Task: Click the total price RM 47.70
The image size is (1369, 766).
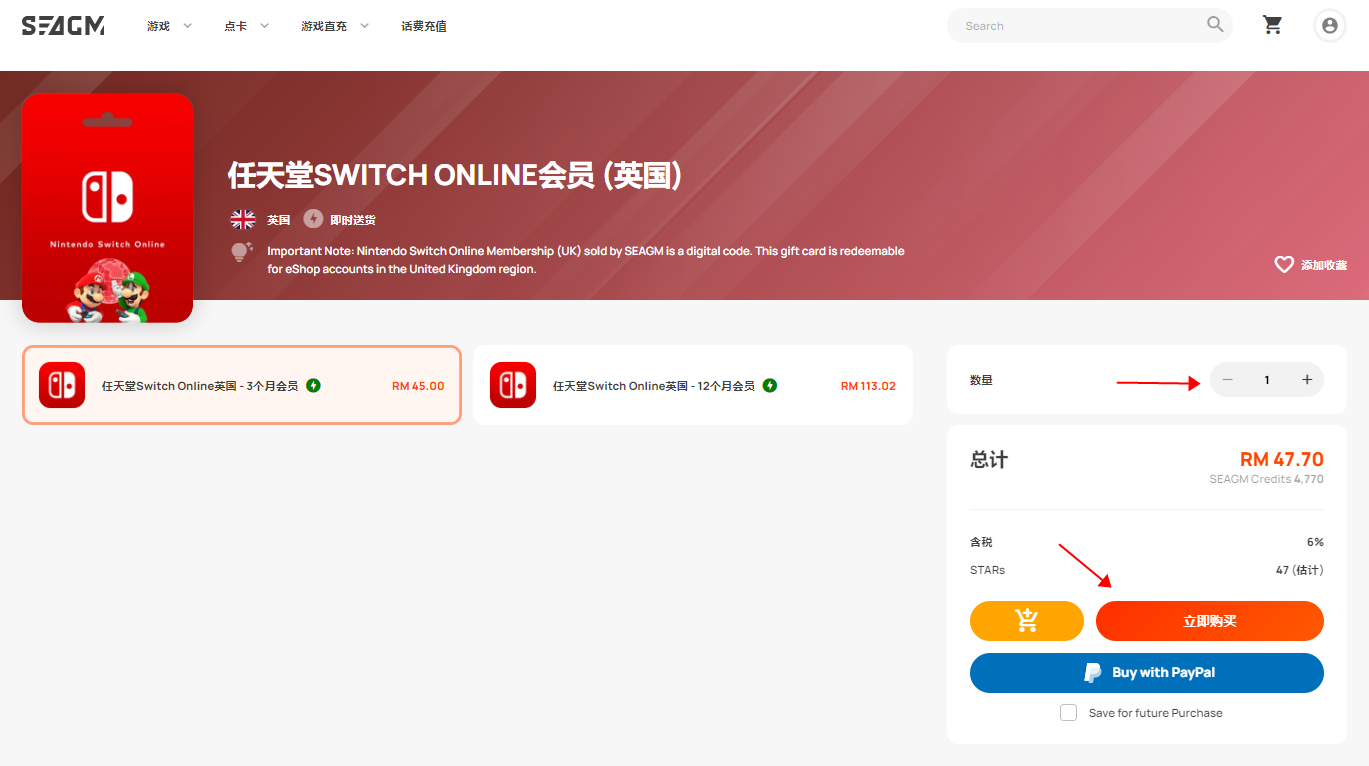Action: click(x=1282, y=459)
